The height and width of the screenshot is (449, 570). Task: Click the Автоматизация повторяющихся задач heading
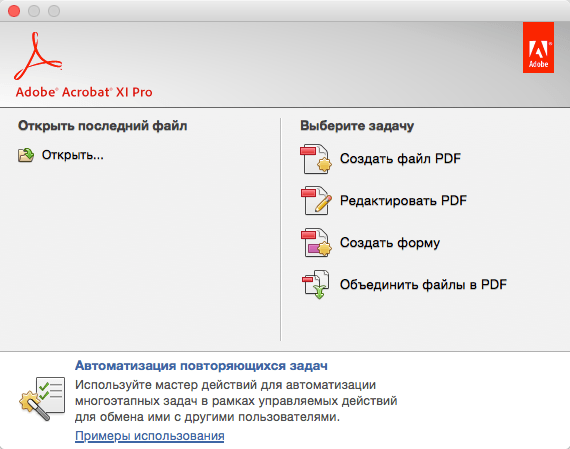point(201,366)
